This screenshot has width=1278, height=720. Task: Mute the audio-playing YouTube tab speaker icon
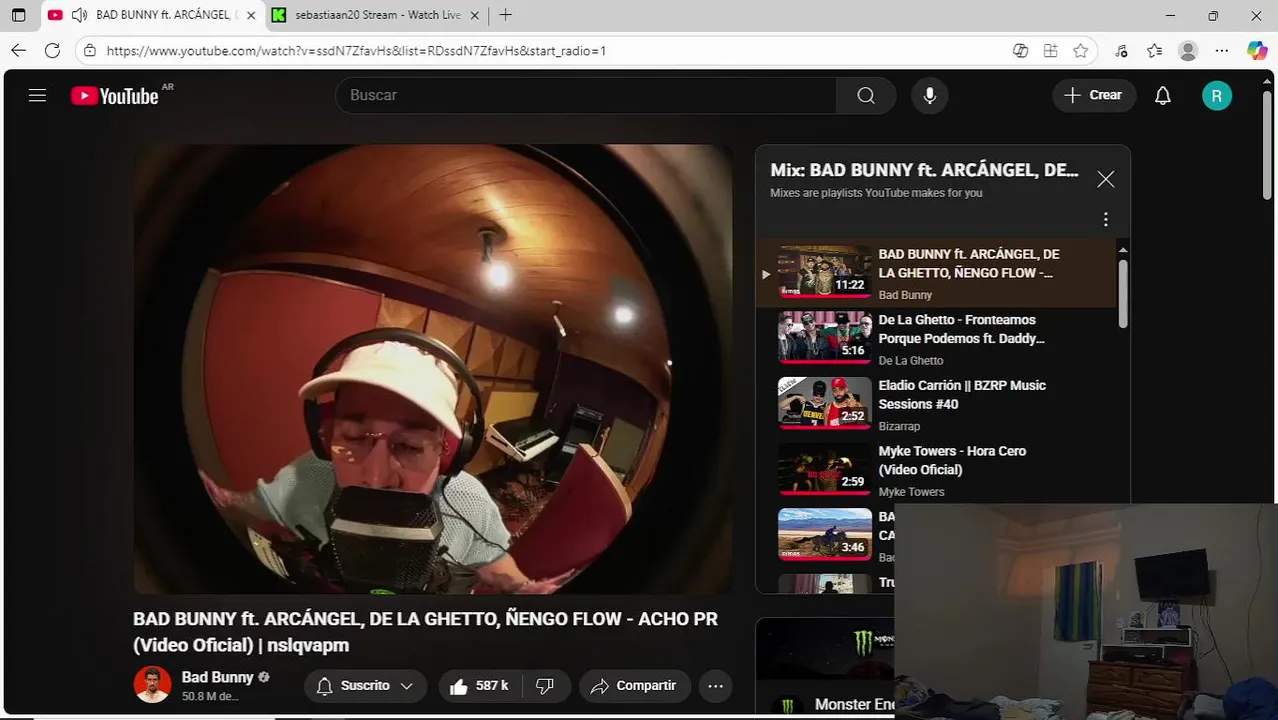79,15
